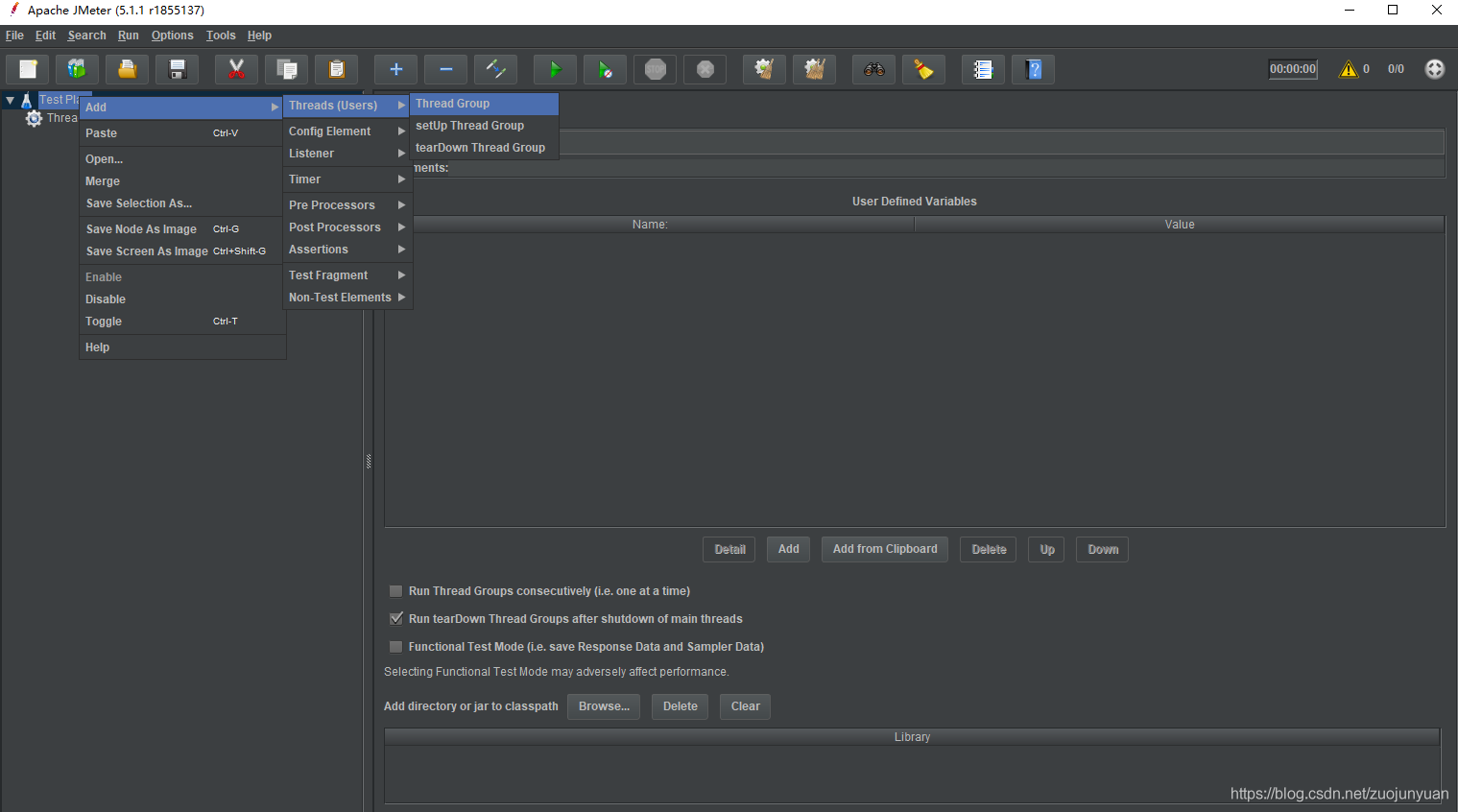Click the Clear classpath button
This screenshot has width=1458, height=812.
(x=745, y=706)
